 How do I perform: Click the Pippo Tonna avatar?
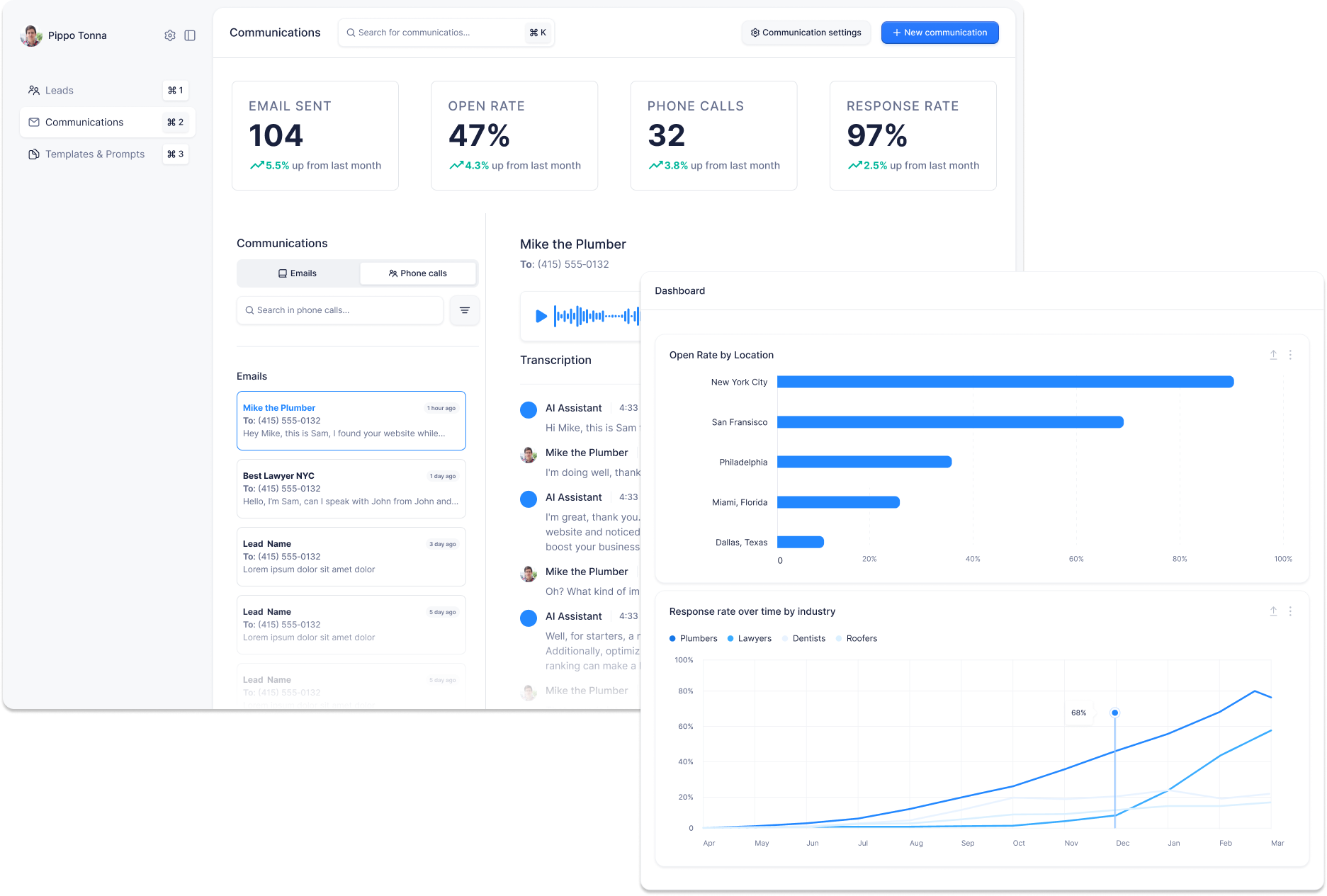coord(31,35)
